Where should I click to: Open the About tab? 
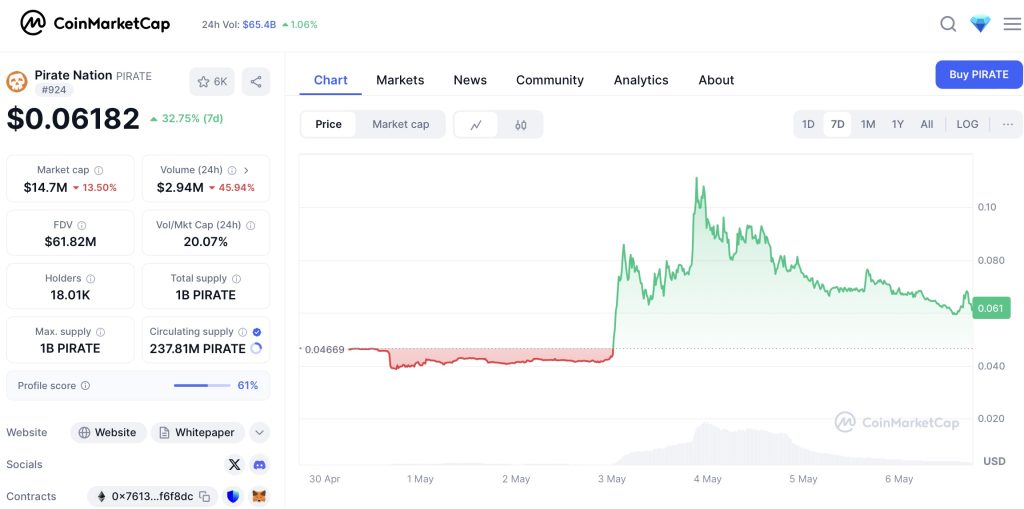pos(716,80)
